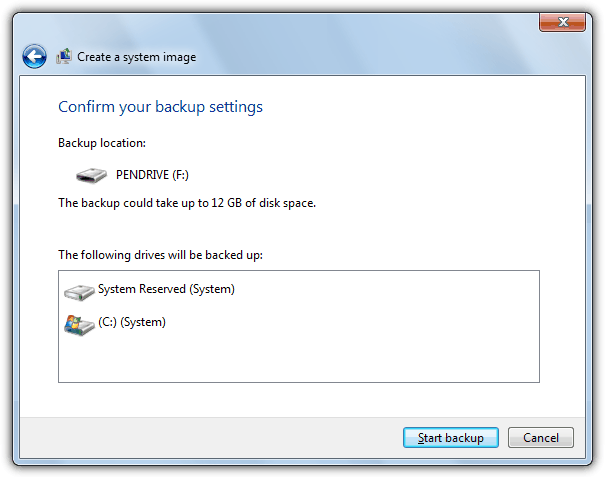Click the Windows C: drive icon

click(78, 324)
